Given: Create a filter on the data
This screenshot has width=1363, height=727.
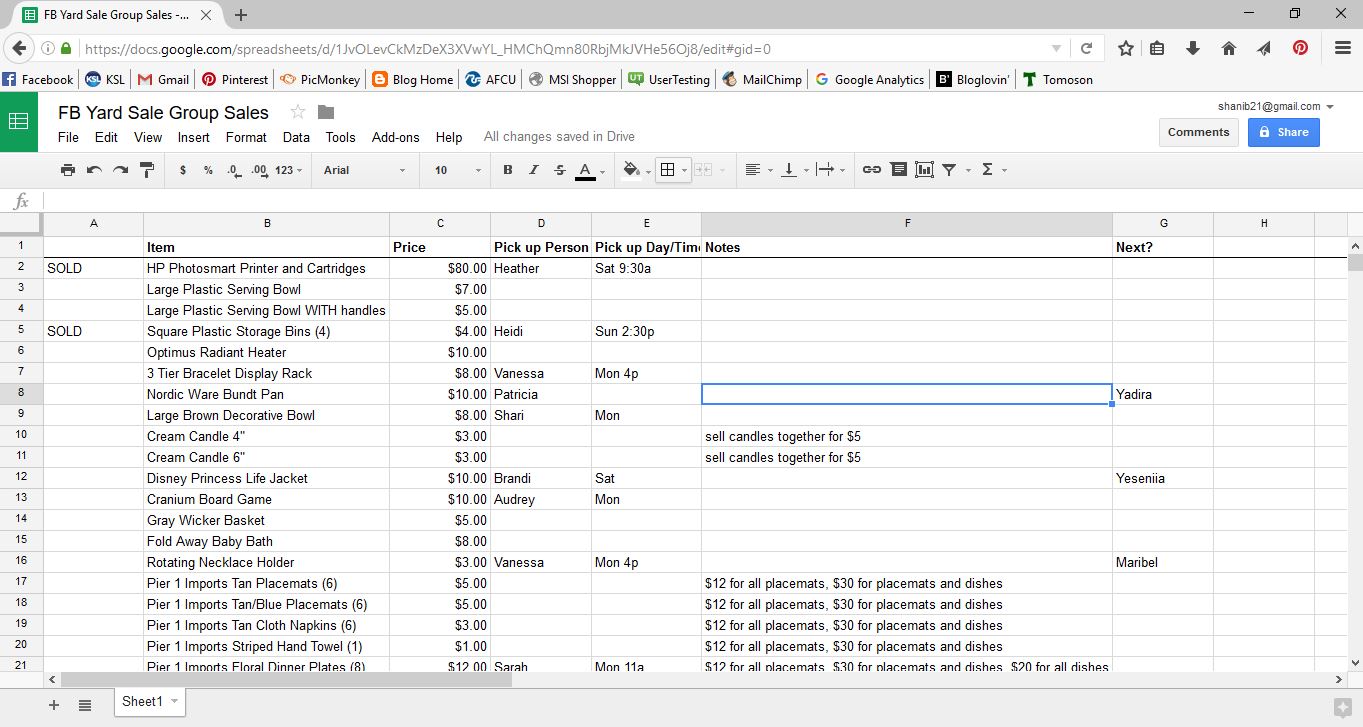Looking at the screenshot, I should coord(948,170).
